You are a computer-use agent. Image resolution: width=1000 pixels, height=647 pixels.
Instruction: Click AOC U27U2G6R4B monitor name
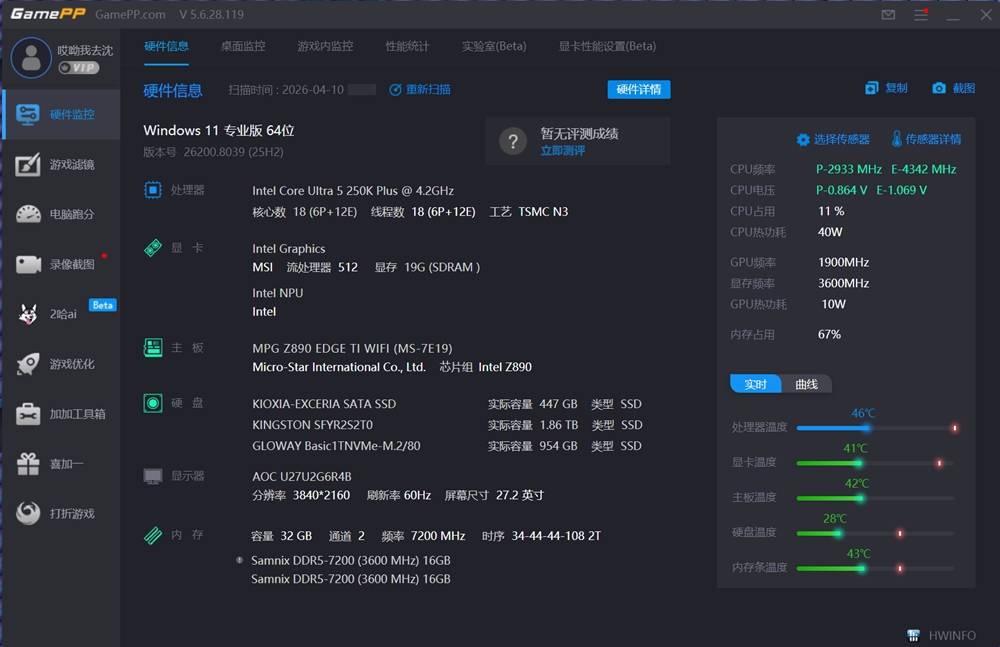[302, 477]
